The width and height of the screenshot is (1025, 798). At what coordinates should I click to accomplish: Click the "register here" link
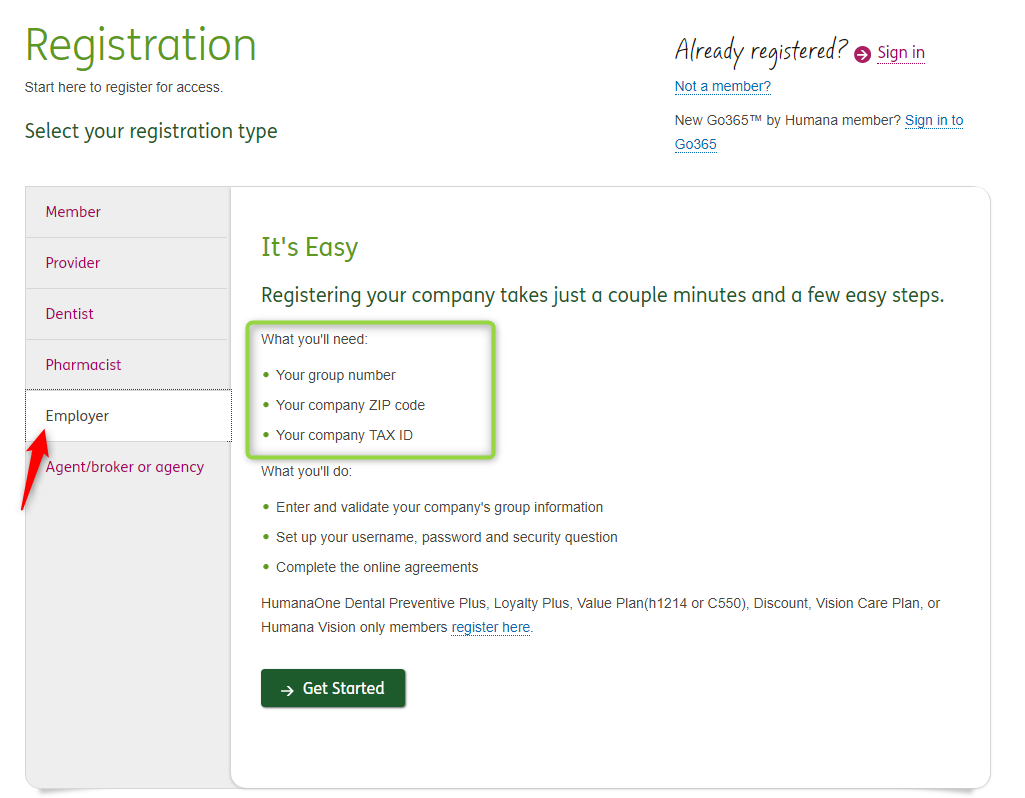coord(490,628)
